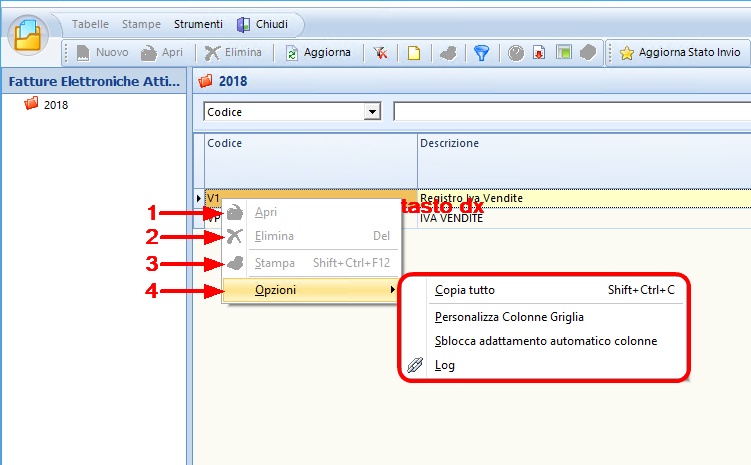Image resolution: width=751 pixels, height=465 pixels.
Task: Click the green window layout icon
Action: pos(564,53)
